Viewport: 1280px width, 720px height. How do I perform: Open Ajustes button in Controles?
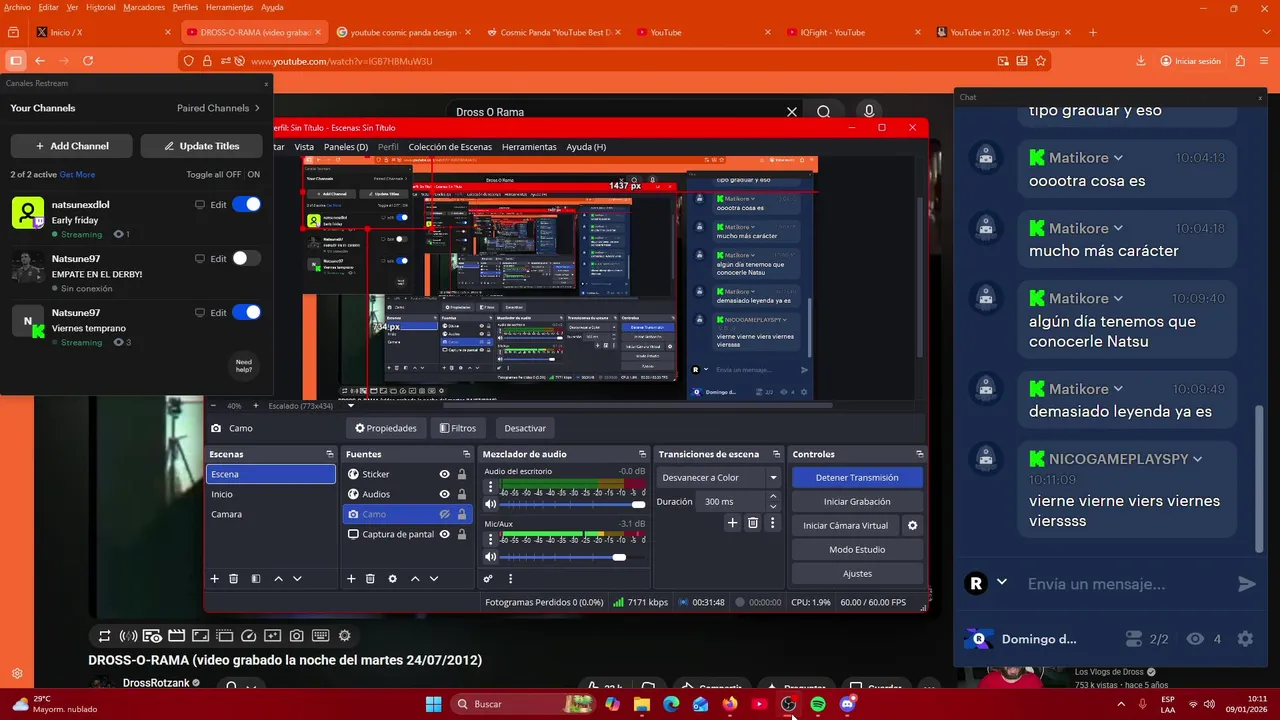tap(857, 574)
